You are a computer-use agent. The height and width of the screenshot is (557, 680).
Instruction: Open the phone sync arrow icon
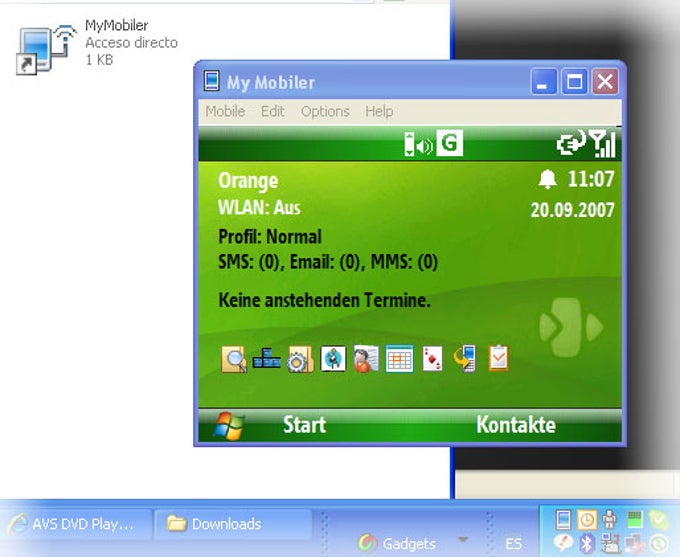[465, 359]
